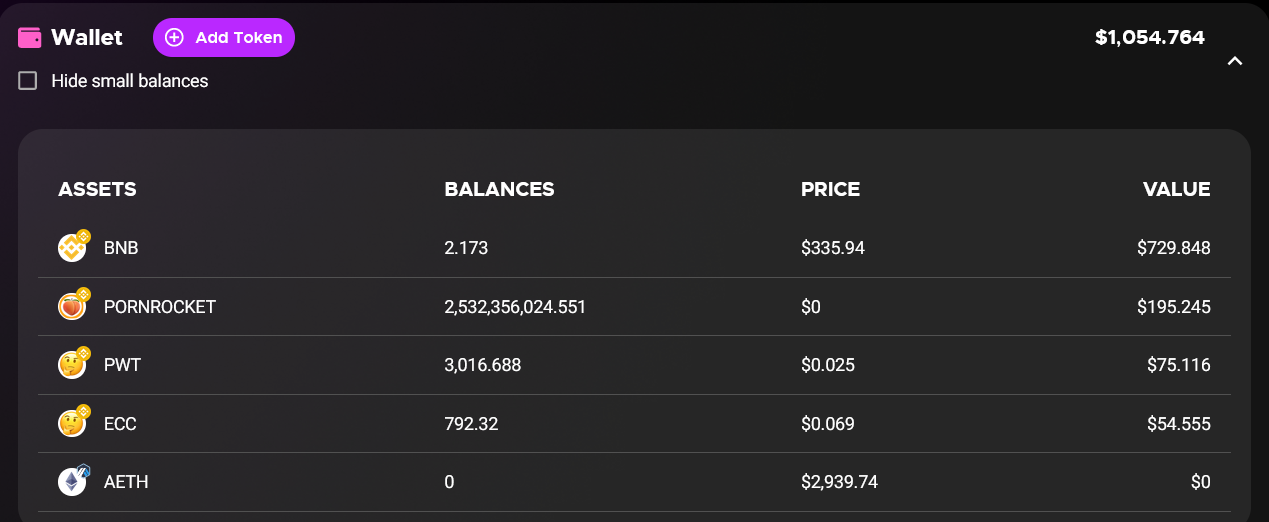Click the BALANCES column header
This screenshot has width=1269, height=522.
(499, 189)
